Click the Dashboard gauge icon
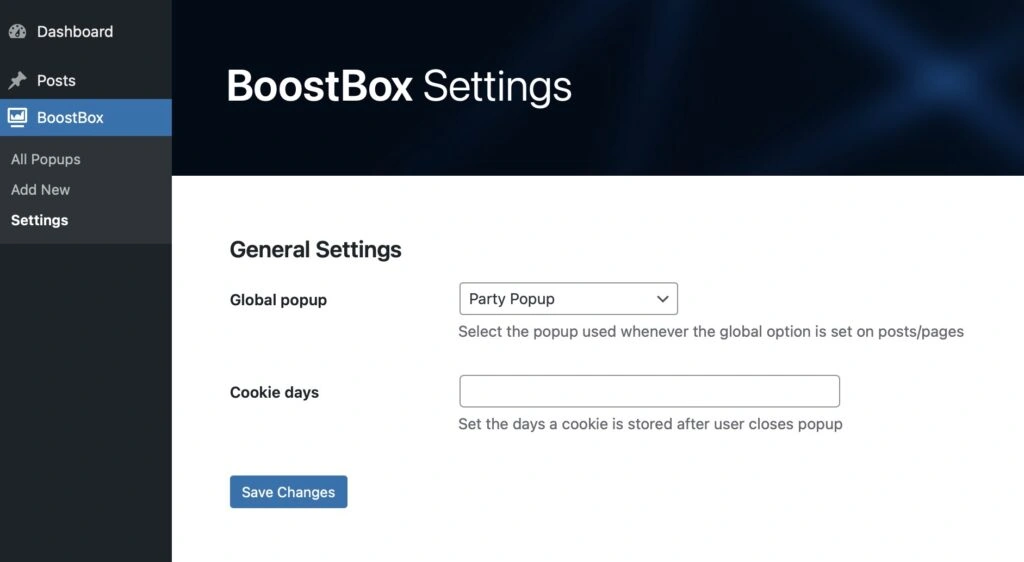Viewport: 1024px width, 562px height. point(18,31)
